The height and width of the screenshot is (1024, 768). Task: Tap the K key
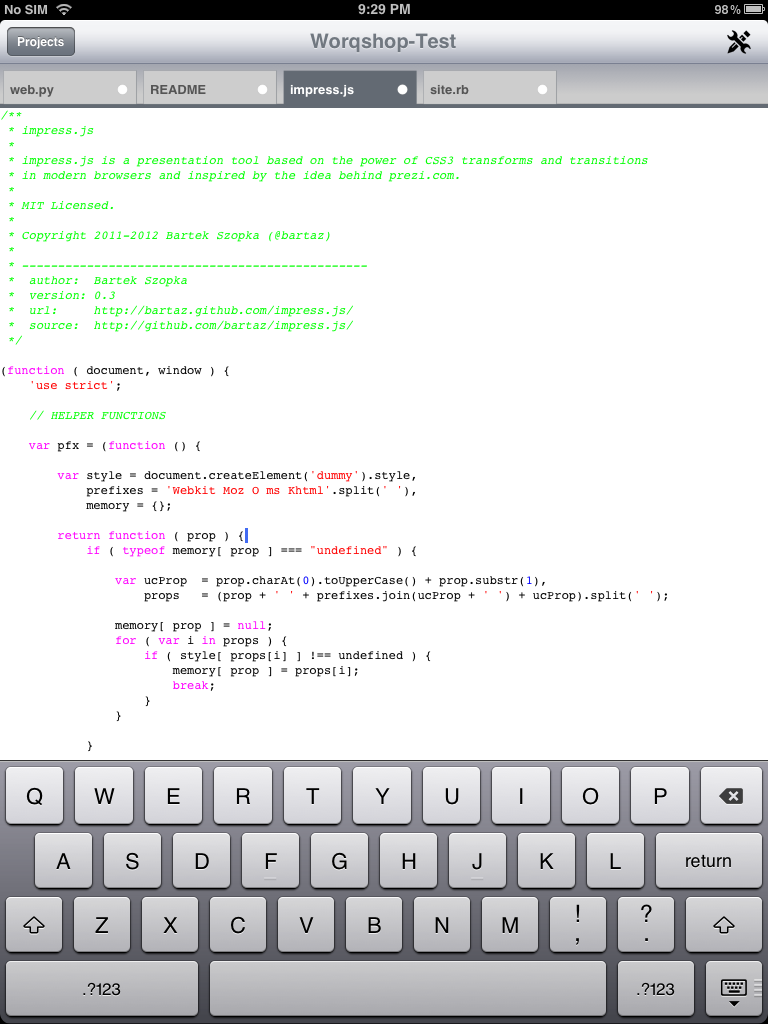click(547, 861)
